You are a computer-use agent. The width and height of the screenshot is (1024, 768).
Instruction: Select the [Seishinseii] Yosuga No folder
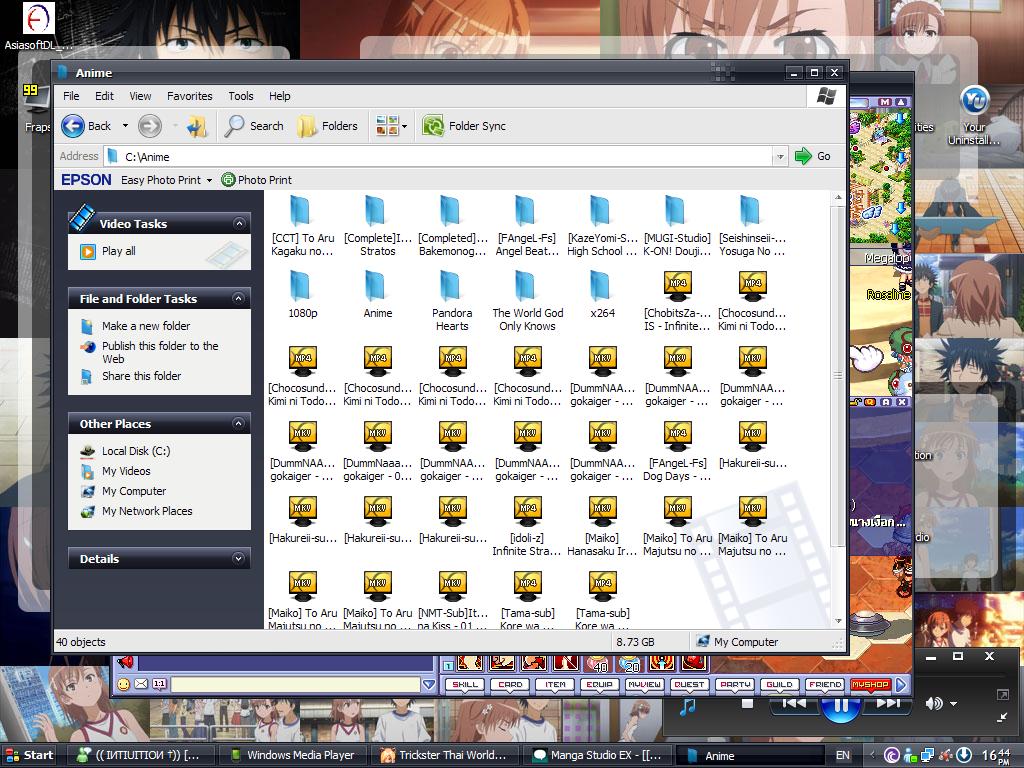click(x=752, y=226)
